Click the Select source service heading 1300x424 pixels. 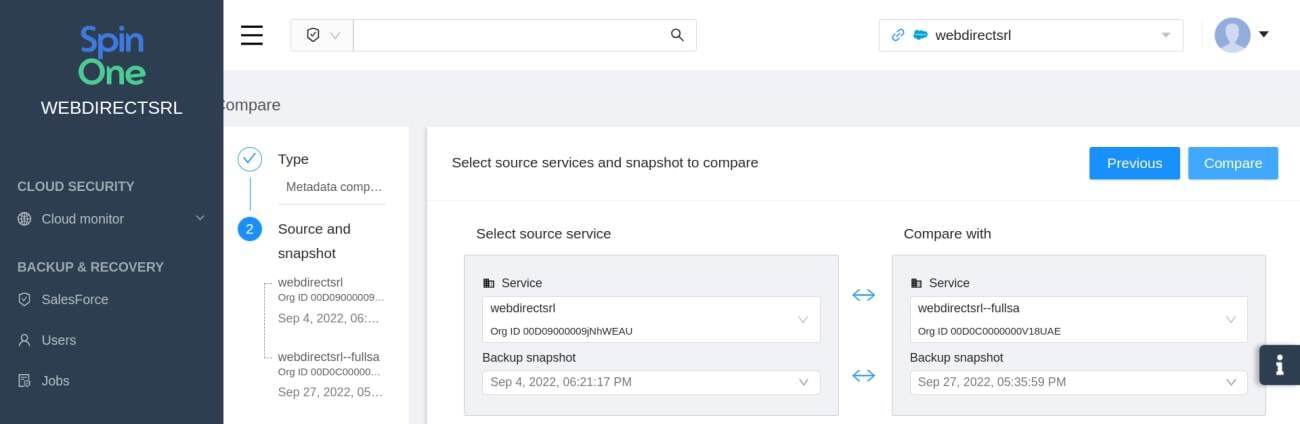pos(543,233)
